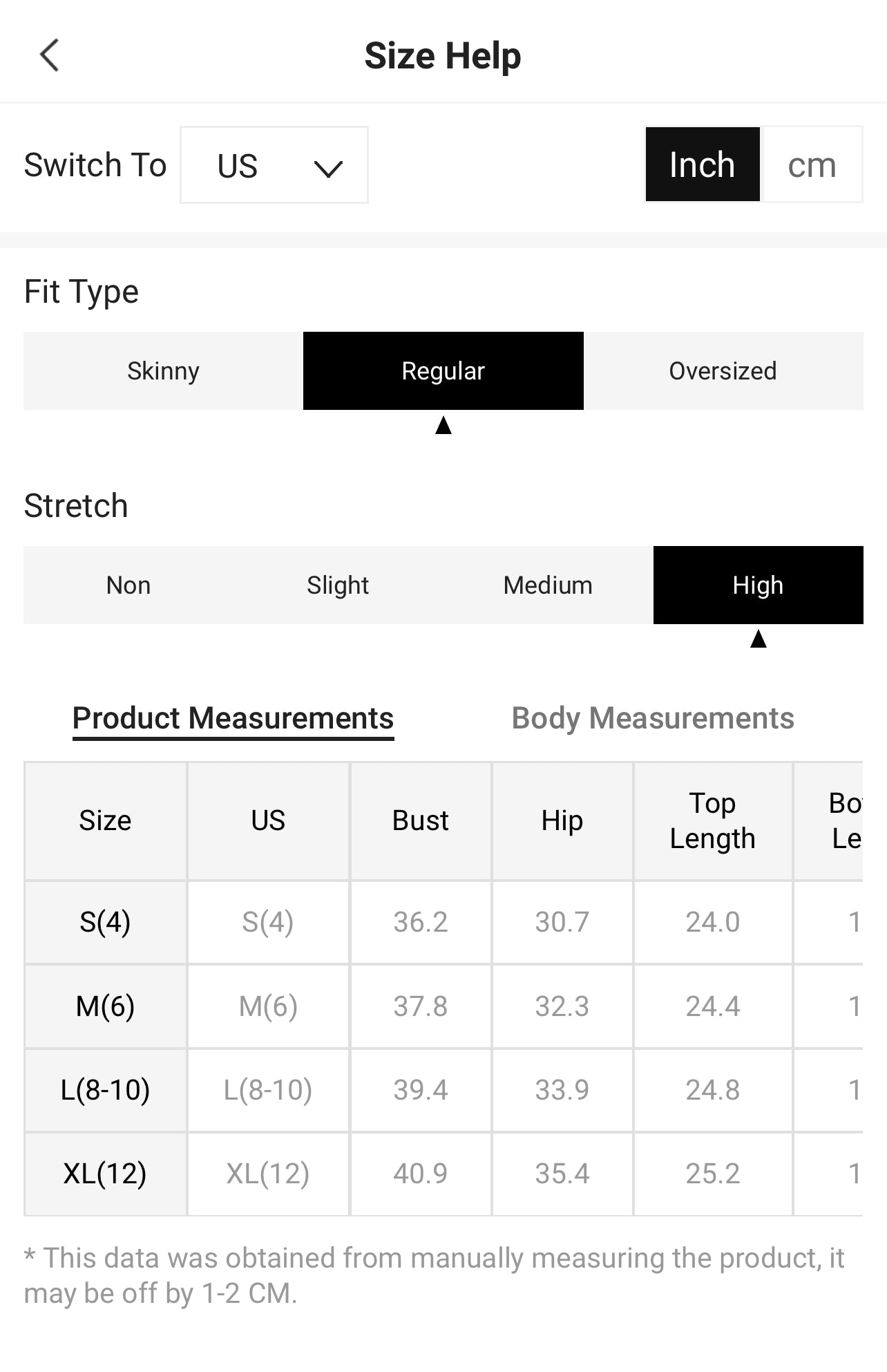Tap the XL(12) size row header
This screenshot has height=1372, width=887.
point(105,1174)
